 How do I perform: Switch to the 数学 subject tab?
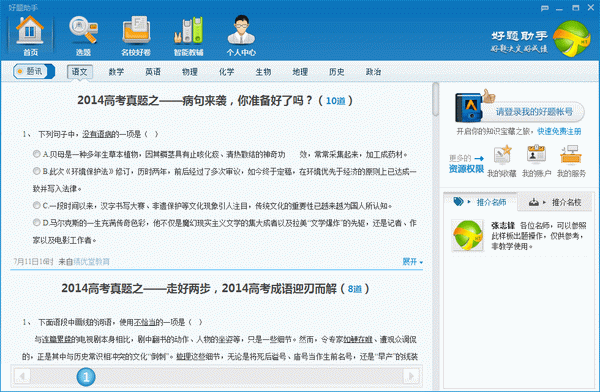click(x=116, y=72)
